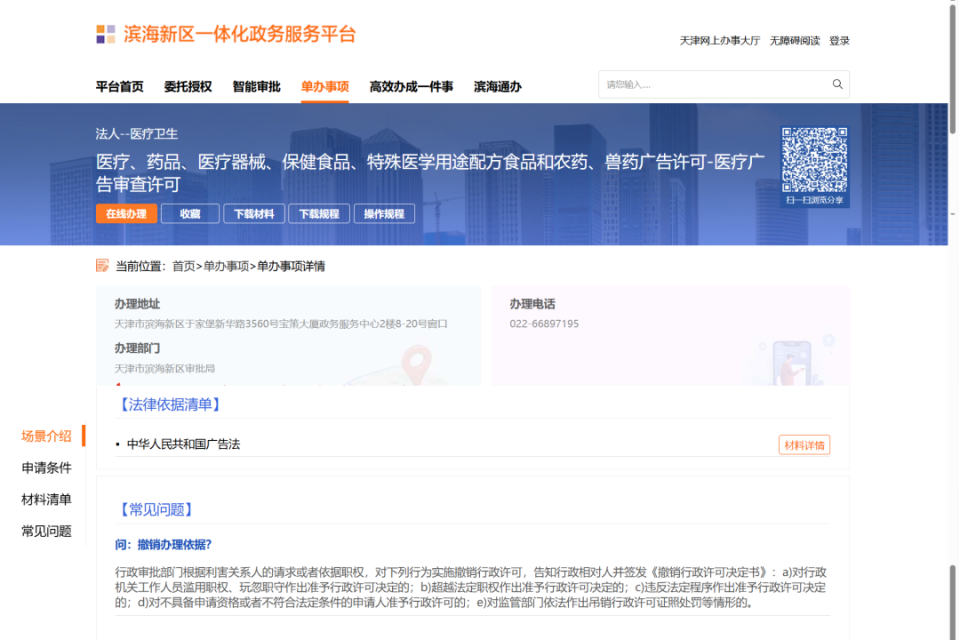Click the 【常见问题】 heading
The image size is (960, 640).
(156, 510)
